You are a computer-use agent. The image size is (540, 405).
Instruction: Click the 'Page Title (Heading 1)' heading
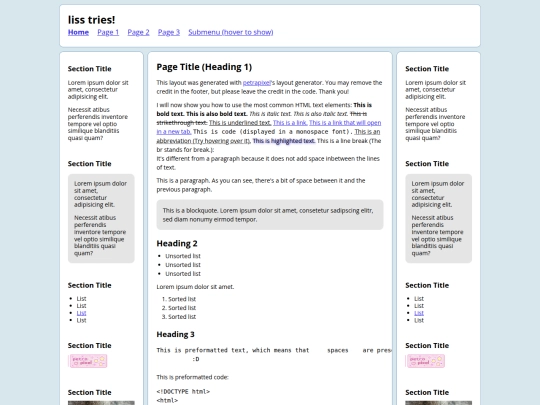[204, 67]
